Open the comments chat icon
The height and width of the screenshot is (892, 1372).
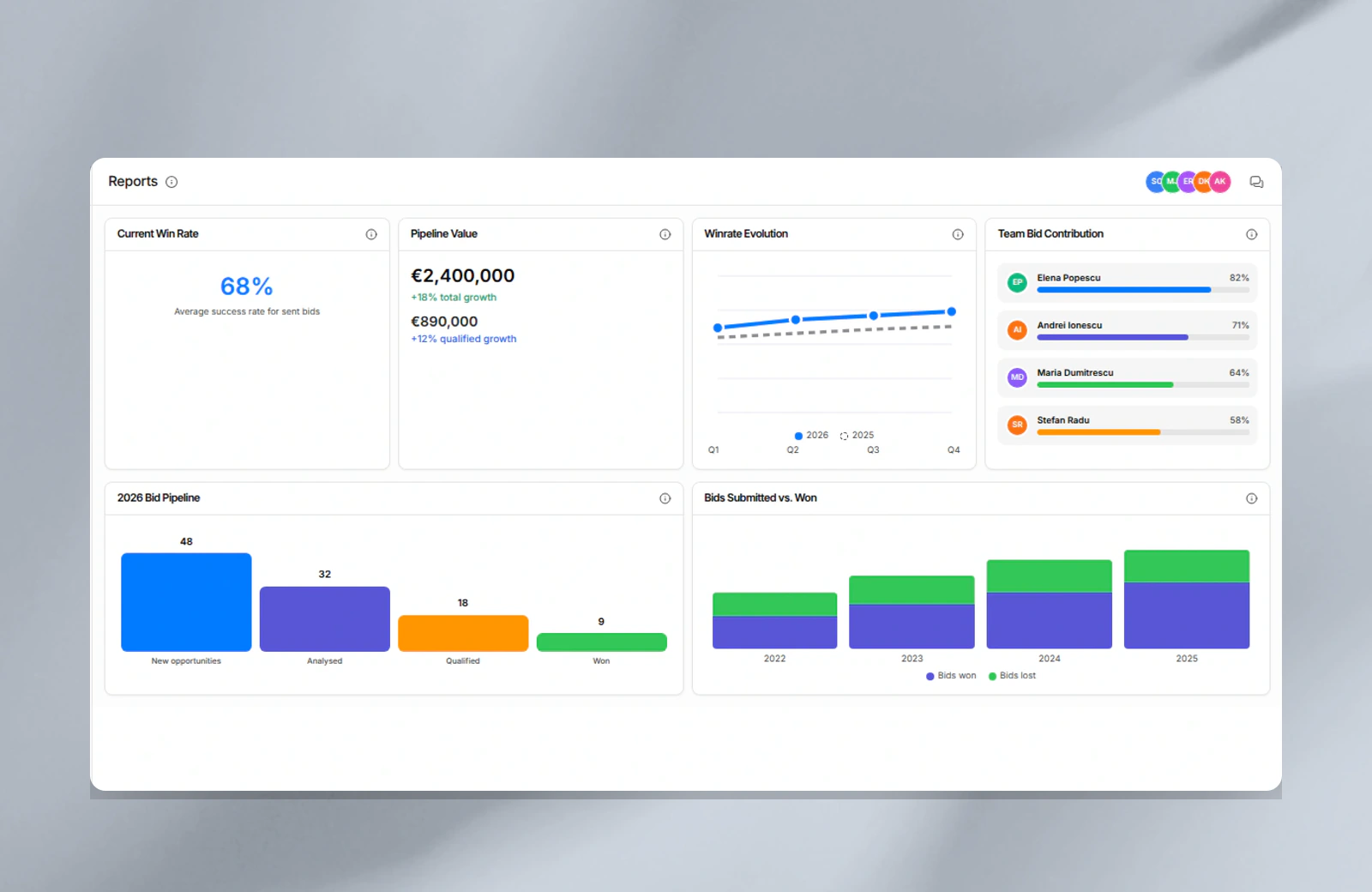[1256, 182]
